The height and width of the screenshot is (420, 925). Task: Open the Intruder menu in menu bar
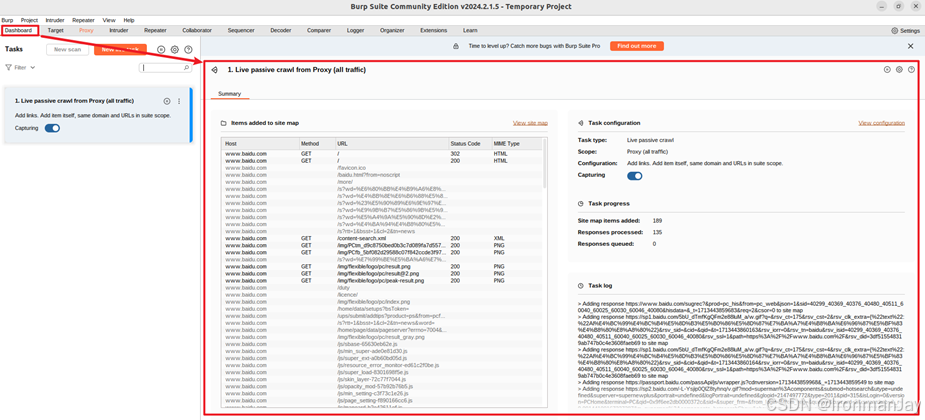(55, 20)
